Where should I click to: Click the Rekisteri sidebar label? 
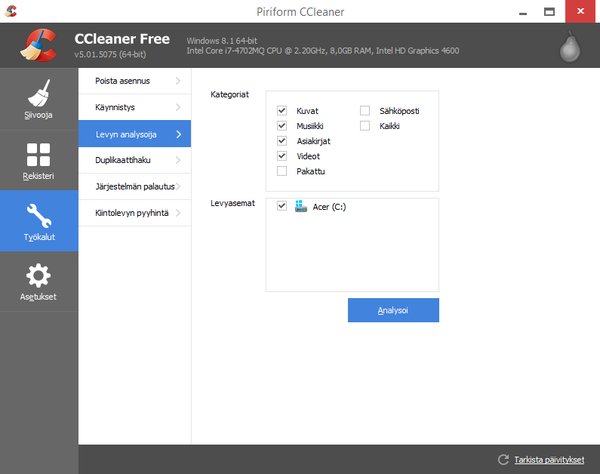pyautogui.click(x=38, y=176)
